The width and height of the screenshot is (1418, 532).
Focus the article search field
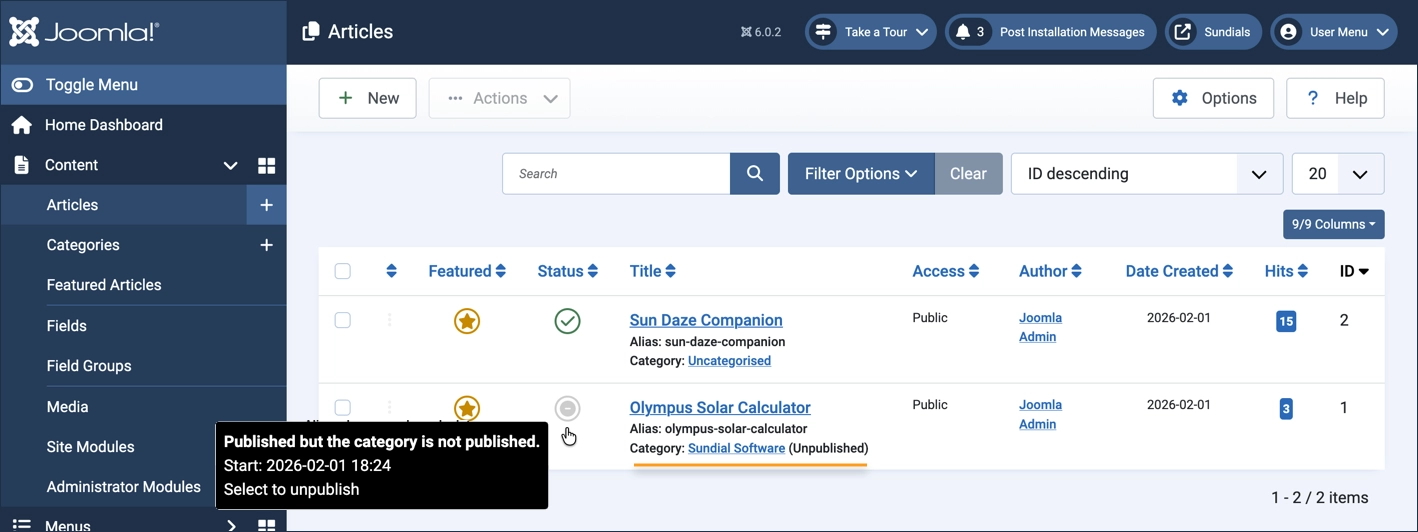tap(616, 174)
